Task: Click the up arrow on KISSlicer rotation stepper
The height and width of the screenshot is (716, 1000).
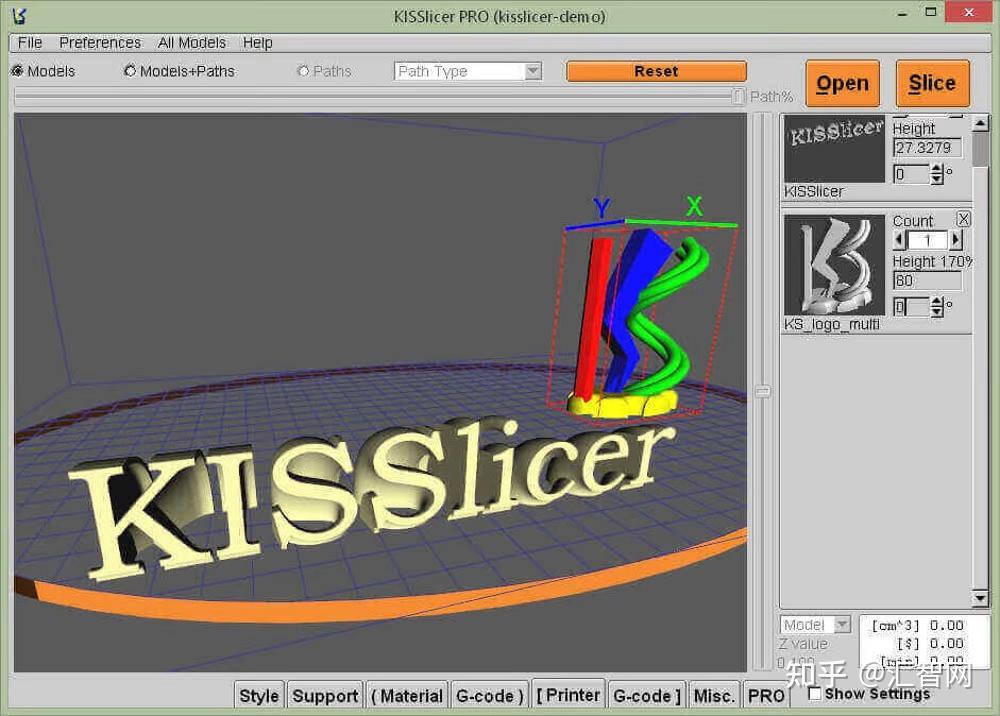Action: click(935, 169)
